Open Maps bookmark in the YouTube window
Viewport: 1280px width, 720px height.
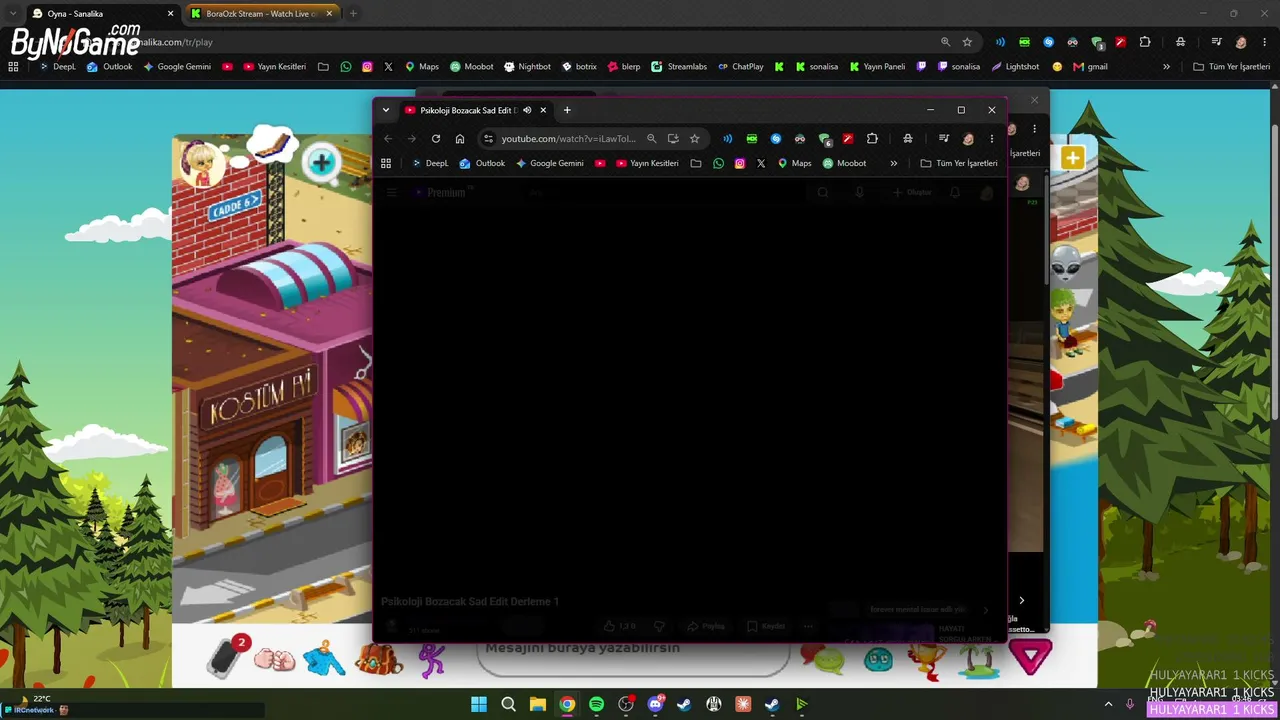click(x=794, y=163)
